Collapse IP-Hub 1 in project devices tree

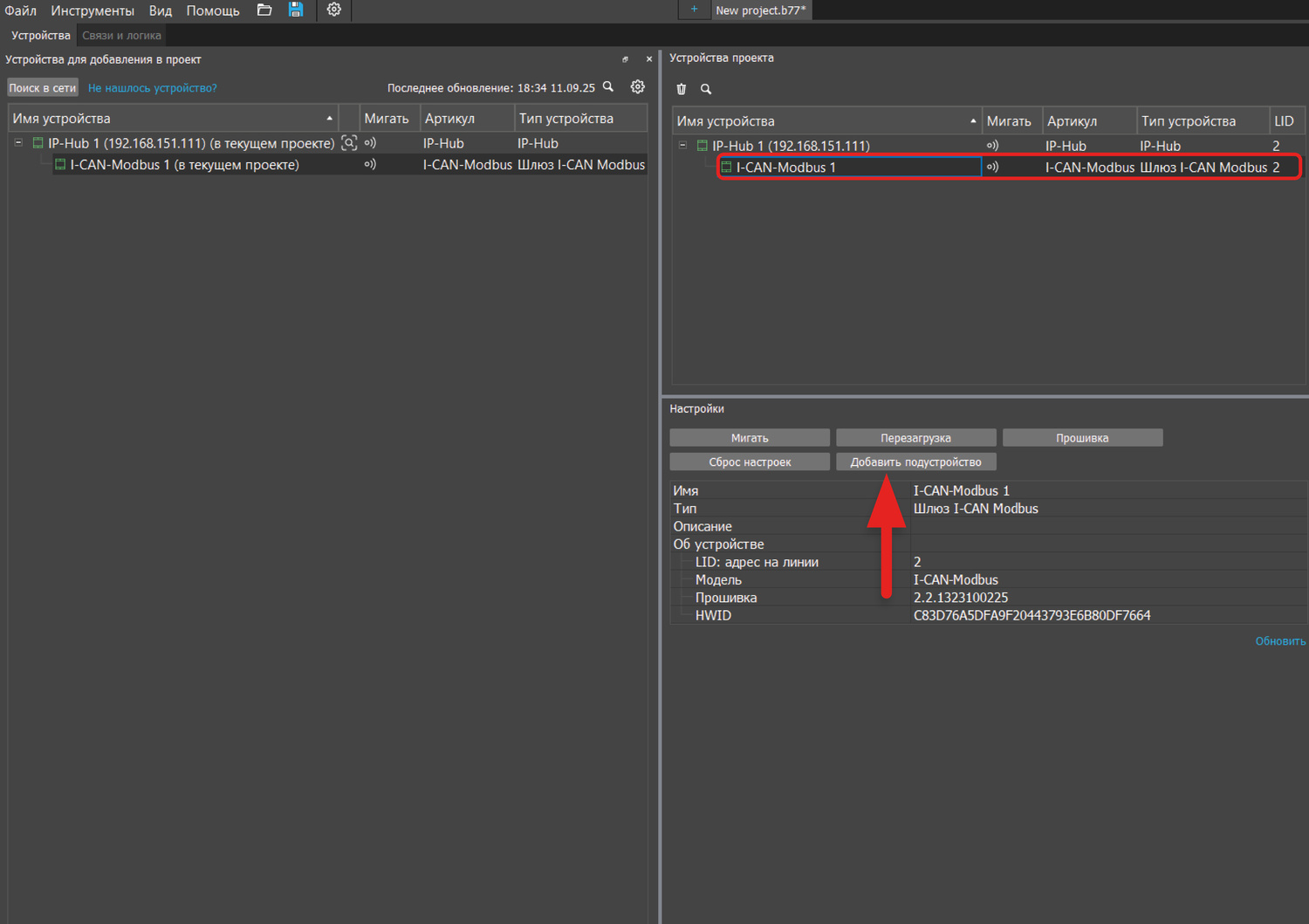tap(682, 146)
